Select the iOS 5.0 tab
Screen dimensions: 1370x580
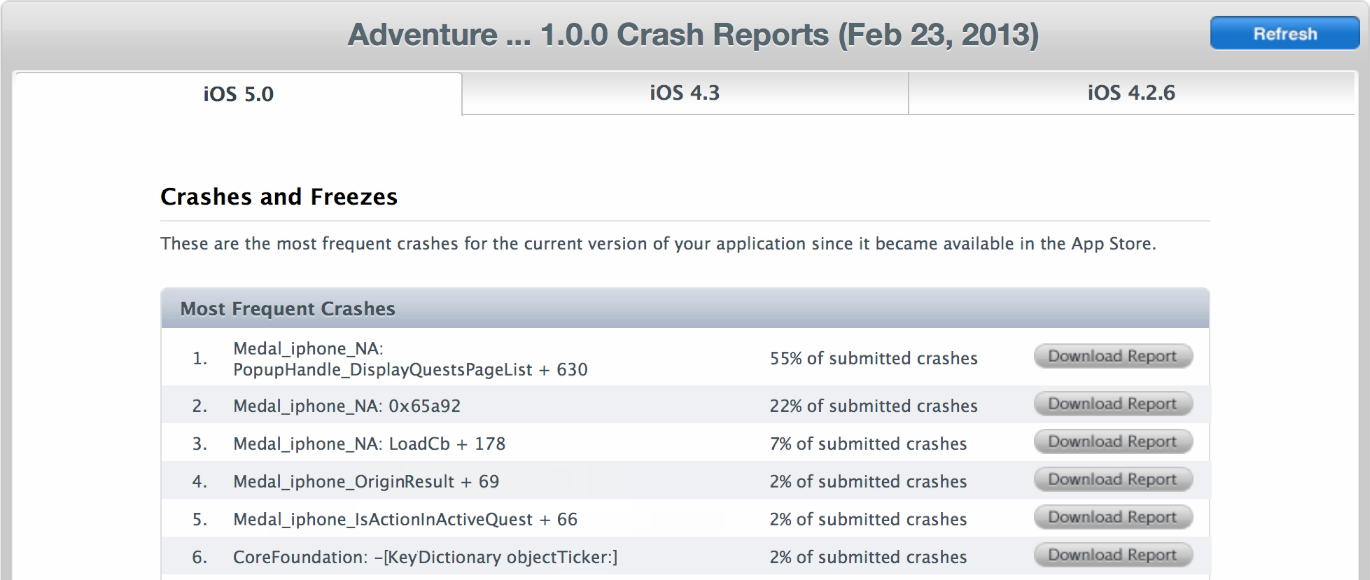click(x=236, y=93)
